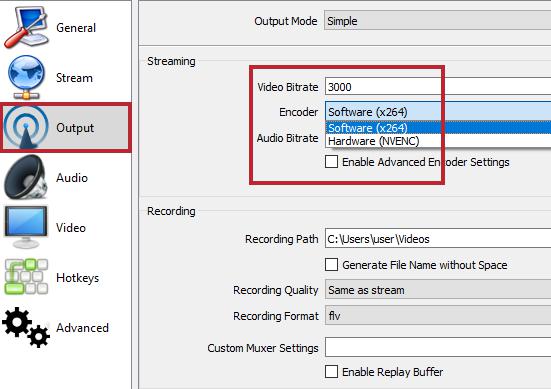The width and height of the screenshot is (551, 389).
Task: Switch to the General settings label
Action: (76, 28)
